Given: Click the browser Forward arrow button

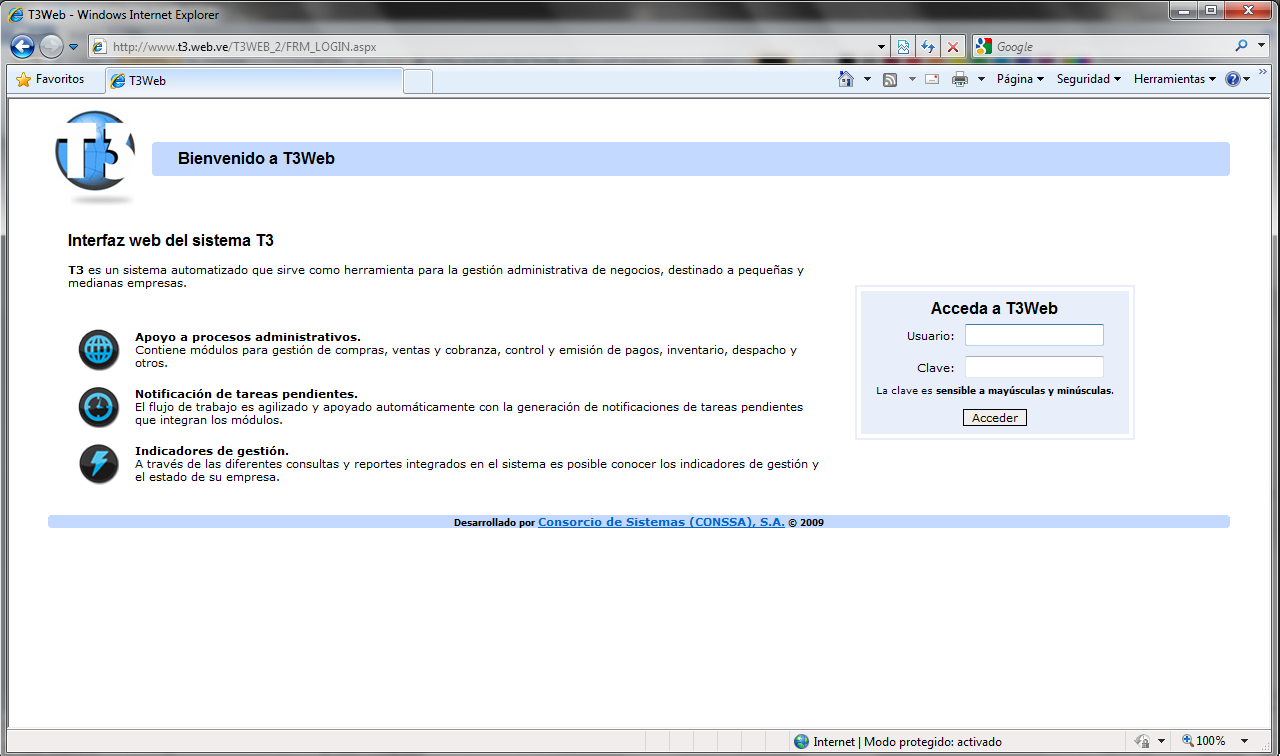Looking at the screenshot, I should (x=51, y=46).
